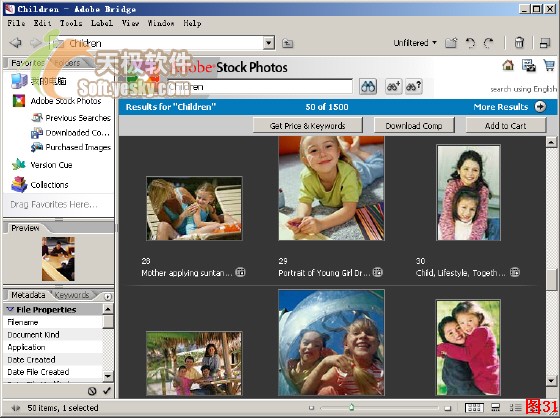Open the Children path dropdown
560x418 pixels.
[x=269, y=43]
